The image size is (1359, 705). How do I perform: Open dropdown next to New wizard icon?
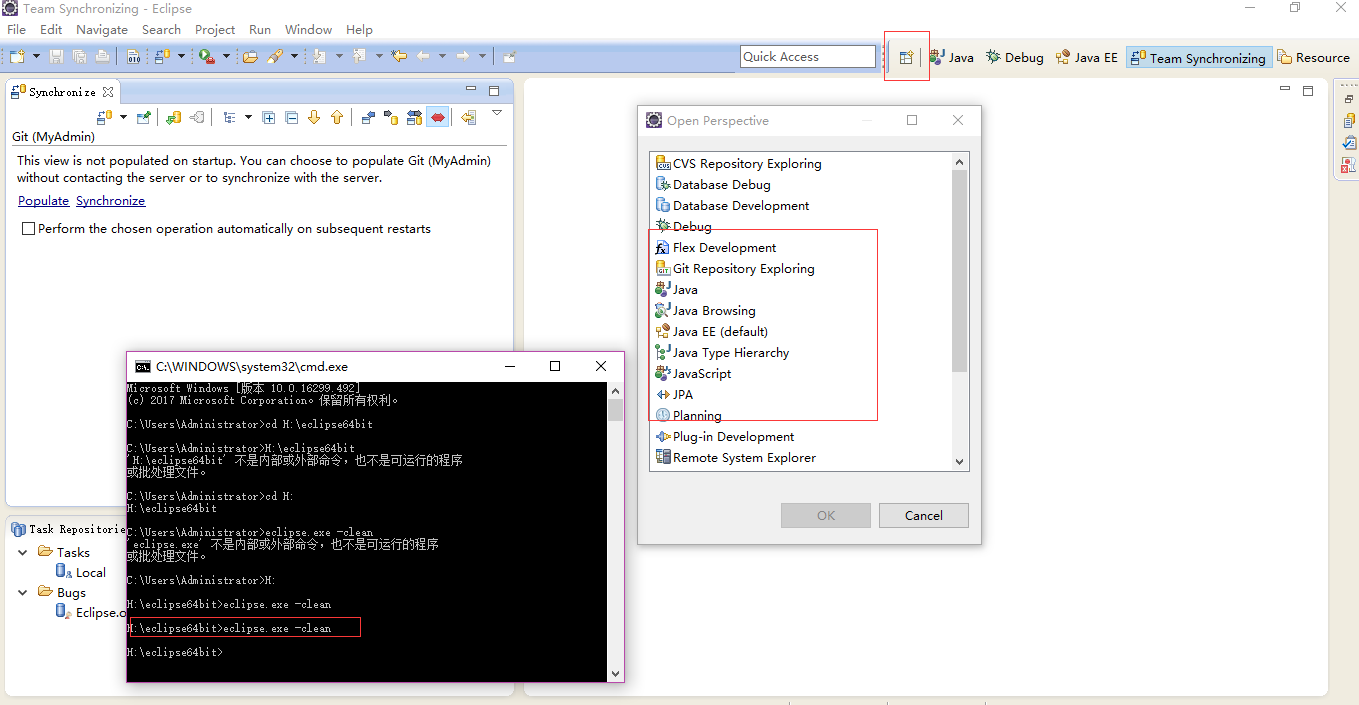[x=36, y=57]
